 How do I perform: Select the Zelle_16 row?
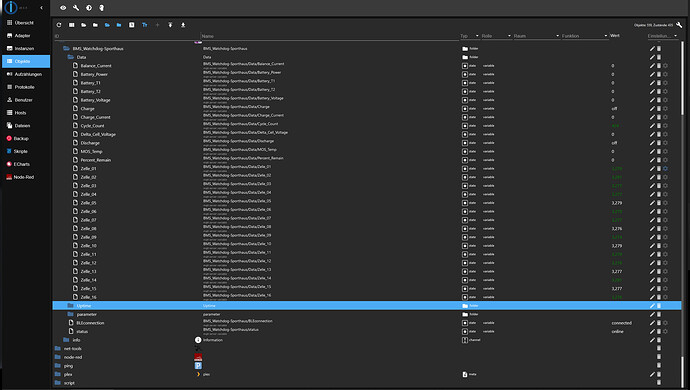(x=367, y=297)
